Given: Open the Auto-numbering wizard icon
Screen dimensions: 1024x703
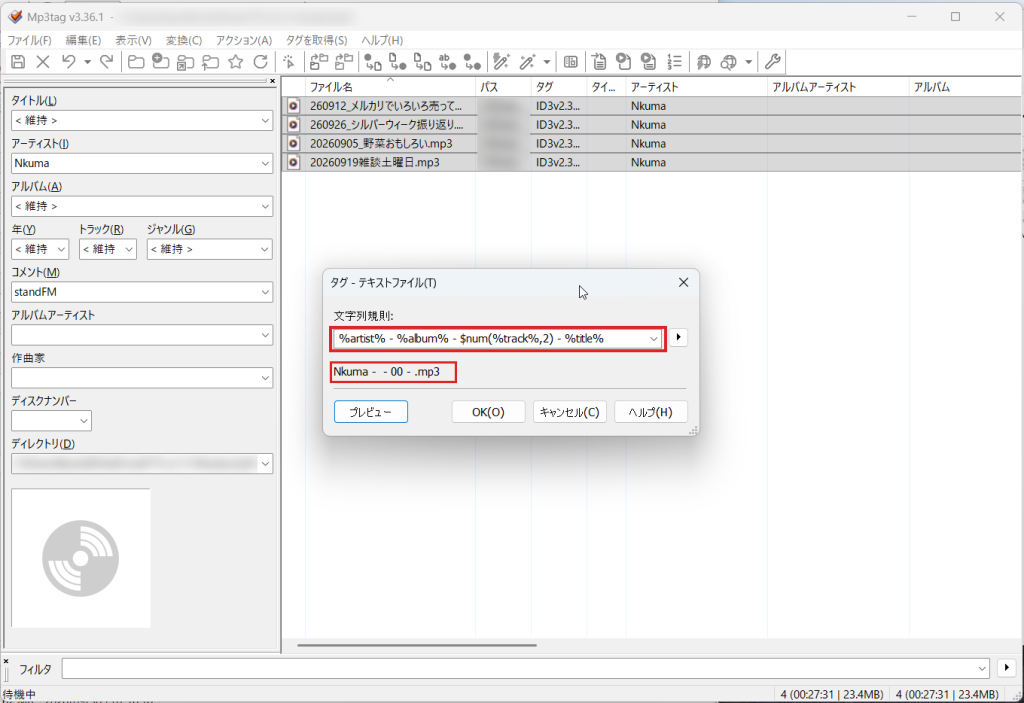Looking at the screenshot, I should 675,62.
